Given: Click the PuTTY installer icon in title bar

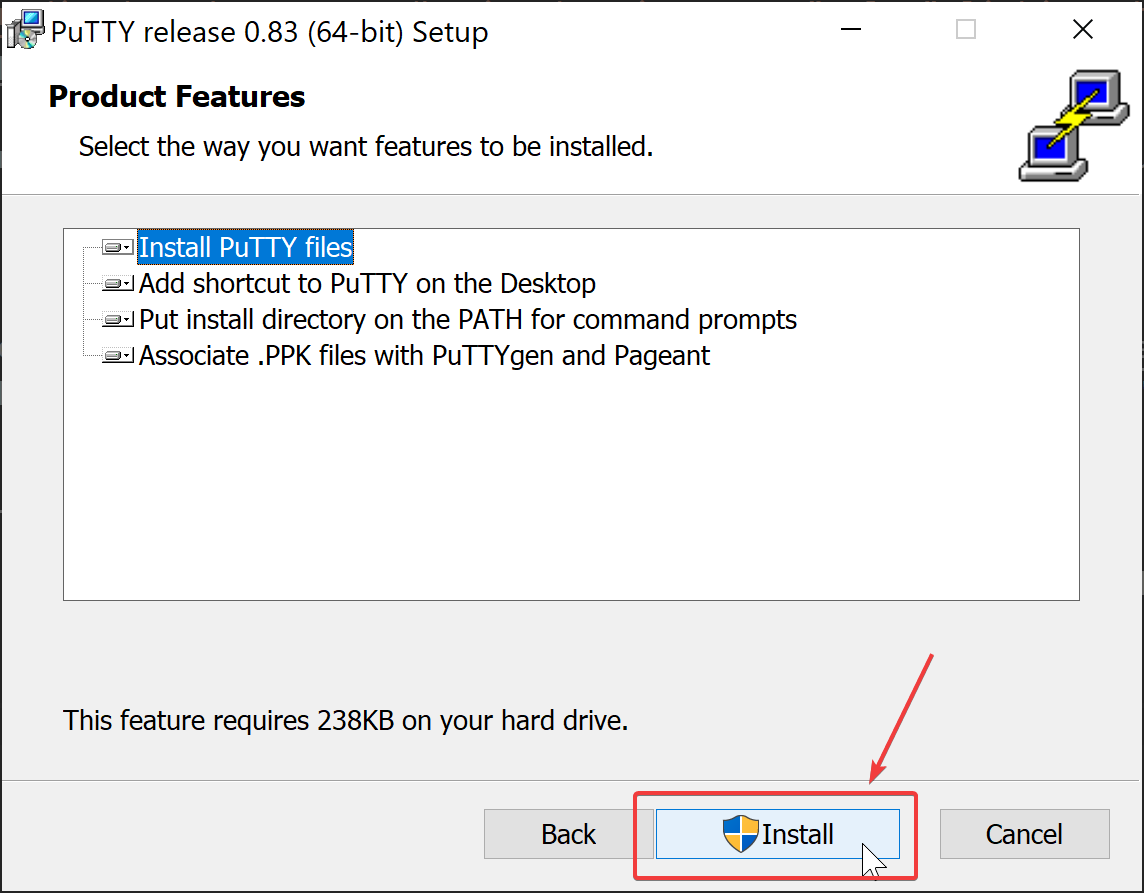Looking at the screenshot, I should 24,30.
